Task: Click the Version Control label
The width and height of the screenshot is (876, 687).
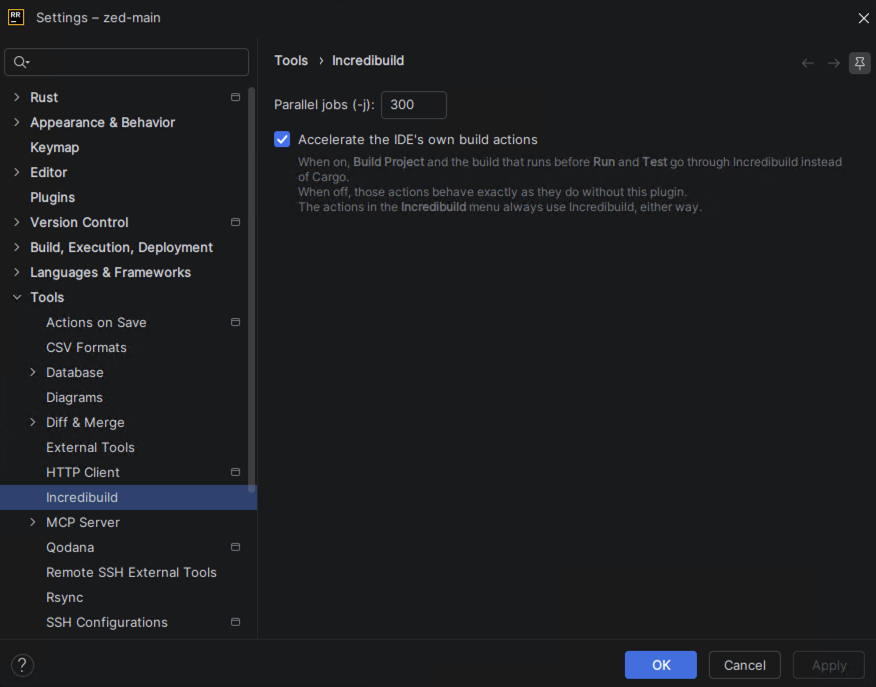Action: tap(79, 222)
